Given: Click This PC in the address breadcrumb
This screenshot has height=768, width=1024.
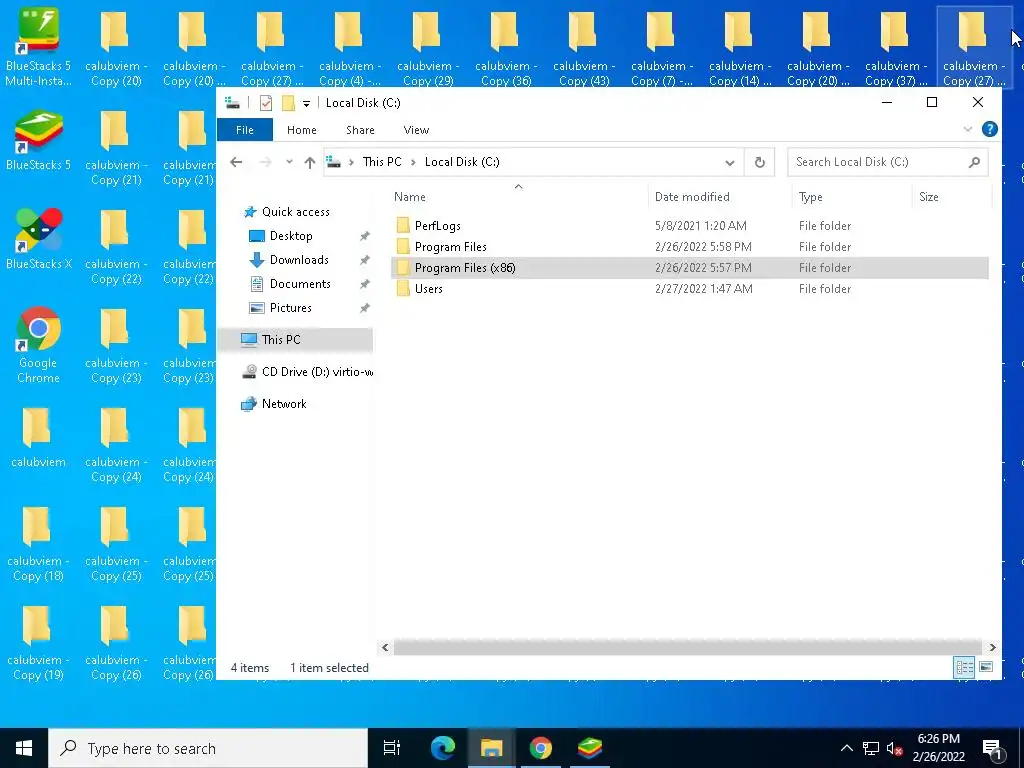Looking at the screenshot, I should pyautogui.click(x=382, y=162).
